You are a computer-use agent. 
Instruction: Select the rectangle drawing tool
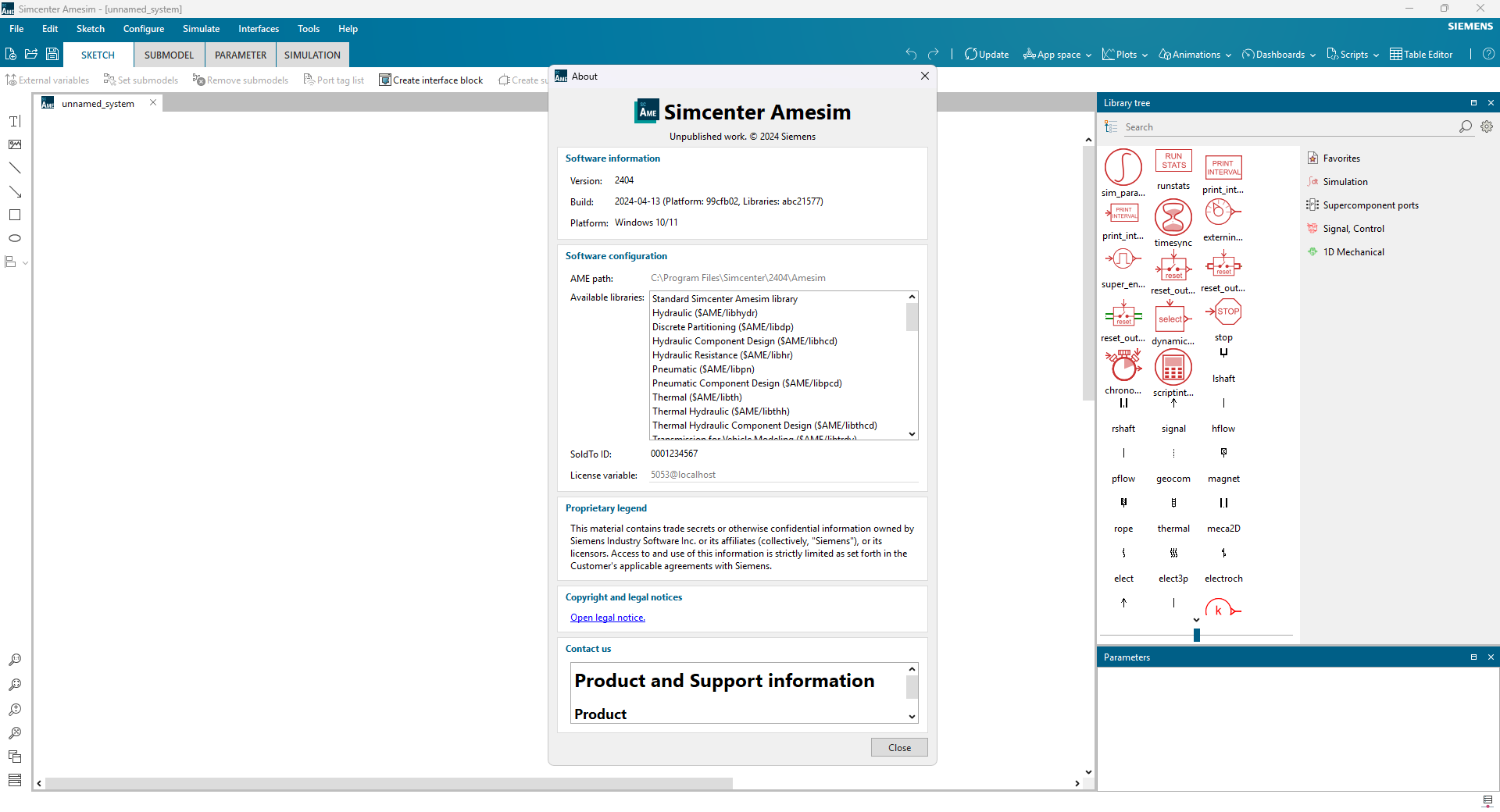click(14, 215)
